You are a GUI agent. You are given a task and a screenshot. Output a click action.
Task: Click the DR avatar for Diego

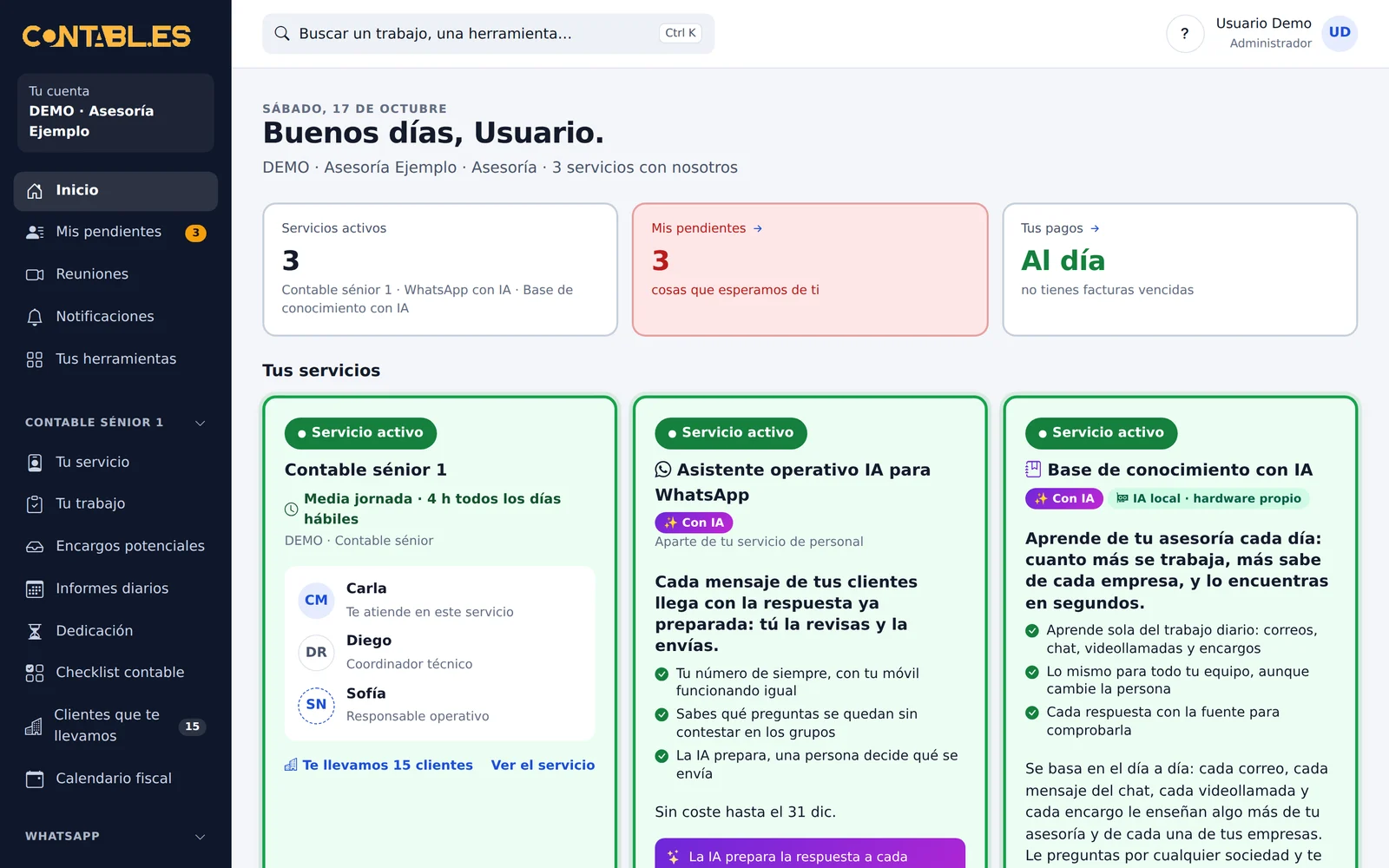(x=316, y=652)
